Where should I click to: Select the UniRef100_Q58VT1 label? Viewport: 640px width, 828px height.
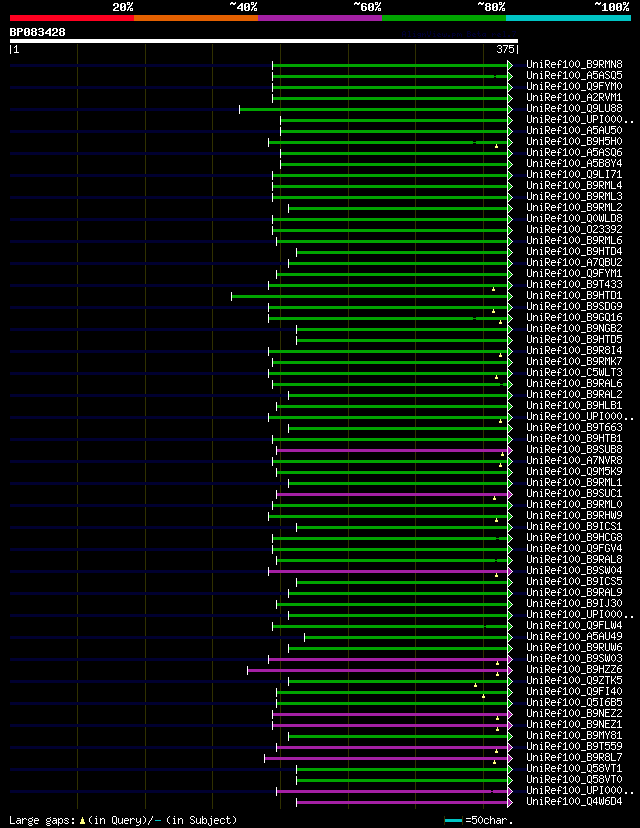pyautogui.click(x=574, y=768)
